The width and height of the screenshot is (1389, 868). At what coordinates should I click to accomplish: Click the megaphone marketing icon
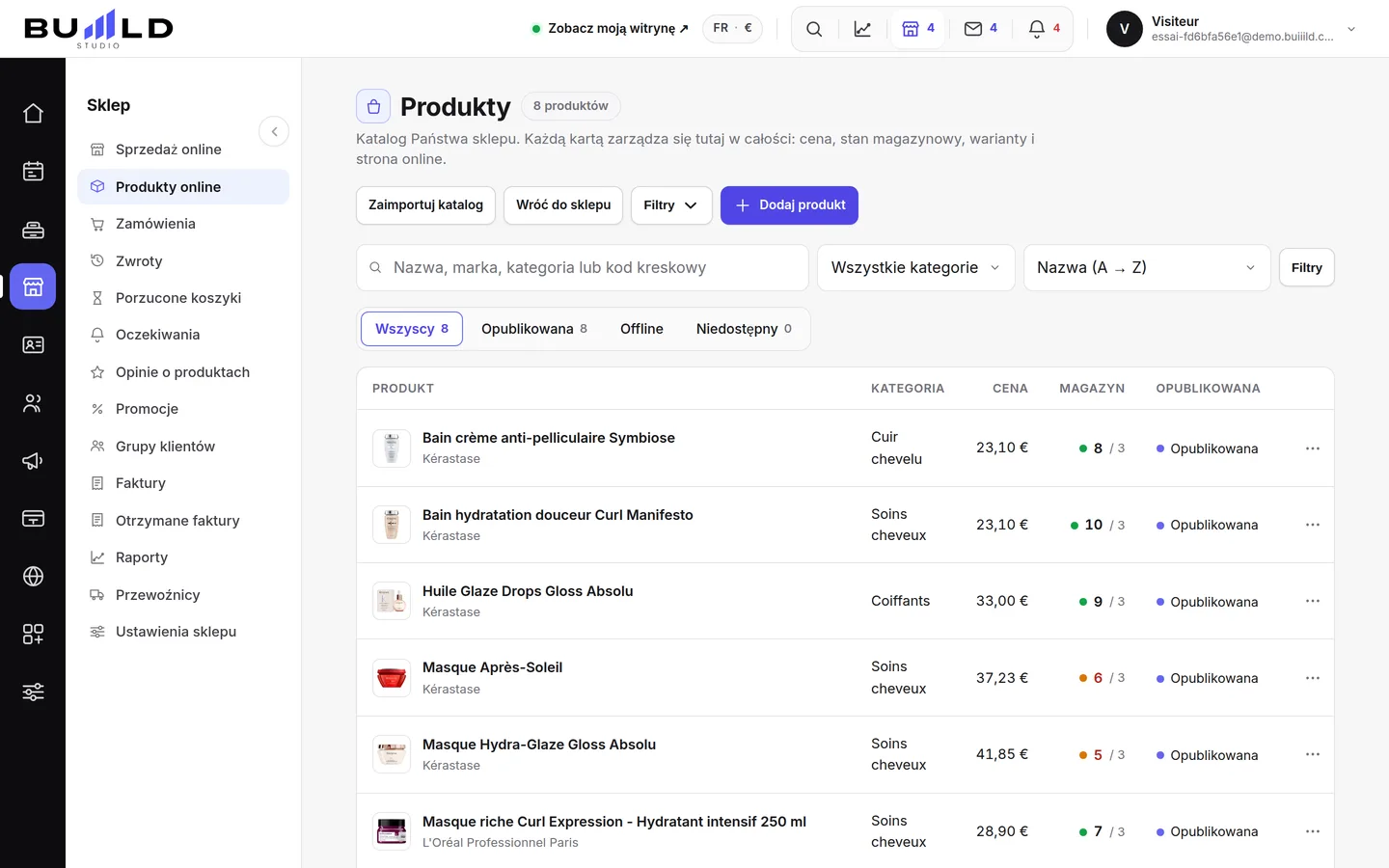point(33,461)
